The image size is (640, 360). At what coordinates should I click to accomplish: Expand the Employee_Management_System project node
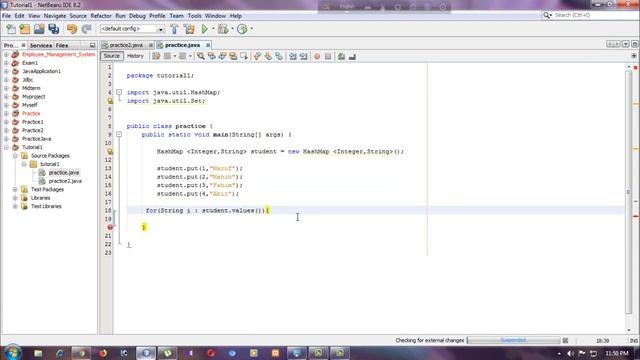coord(6,54)
